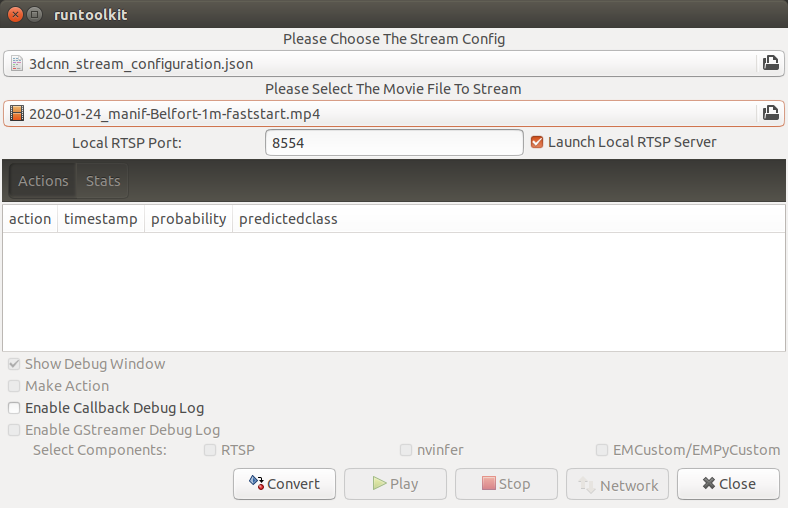The width and height of the screenshot is (788, 508).
Task: Open file browser for movie file
Action: point(770,113)
